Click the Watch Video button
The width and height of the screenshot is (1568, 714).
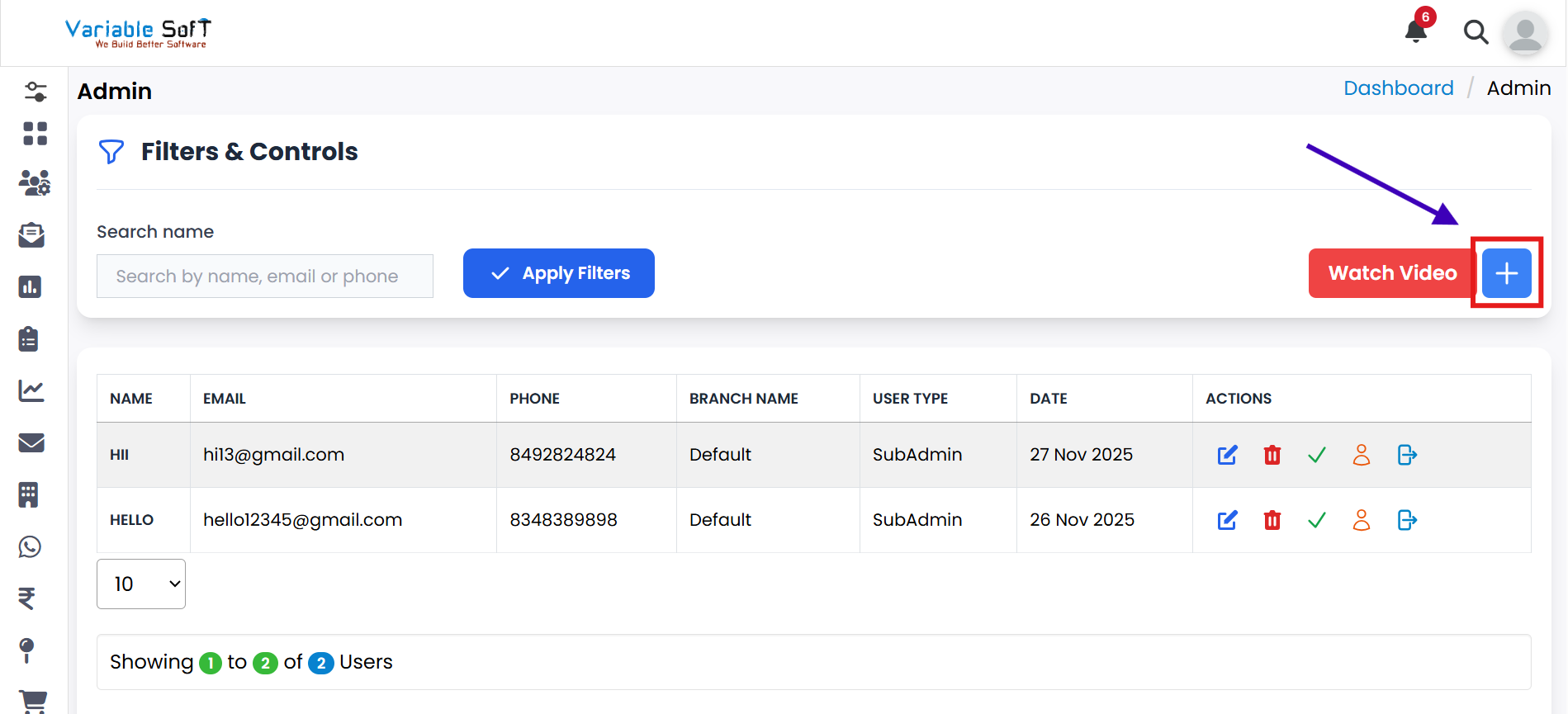point(1391,273)
